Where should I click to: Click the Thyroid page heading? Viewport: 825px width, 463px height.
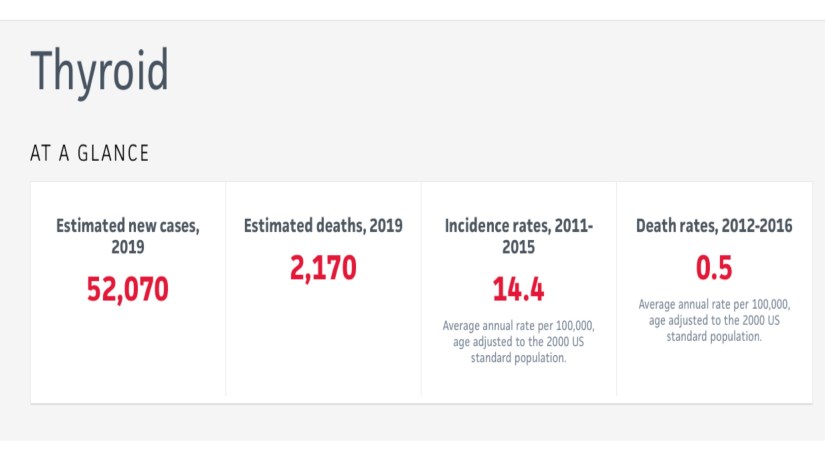(100, 72)
